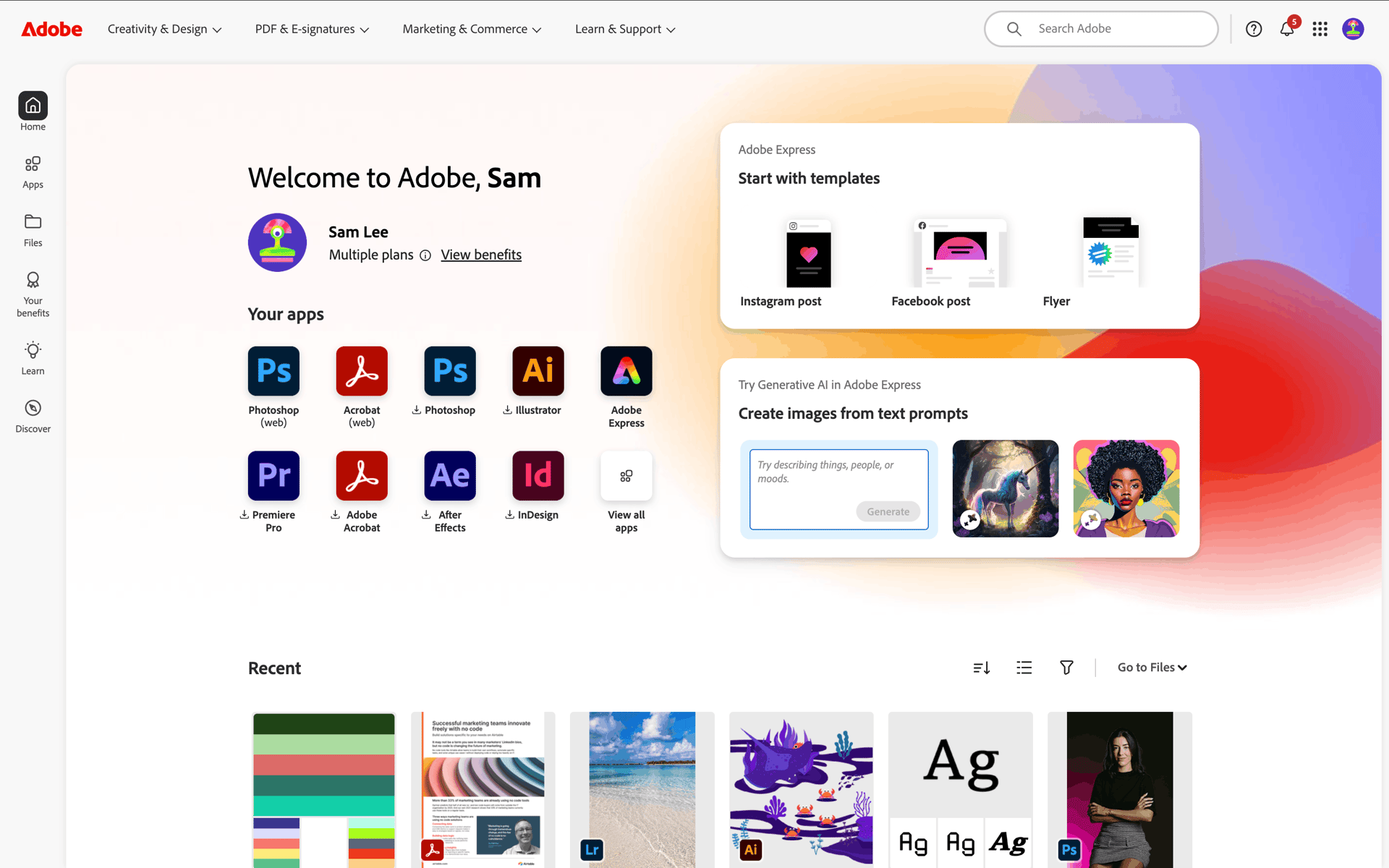Screen dimensions: 1389x868
Task: Open the beach Lightroom recent photo
Action: point(642,790)
